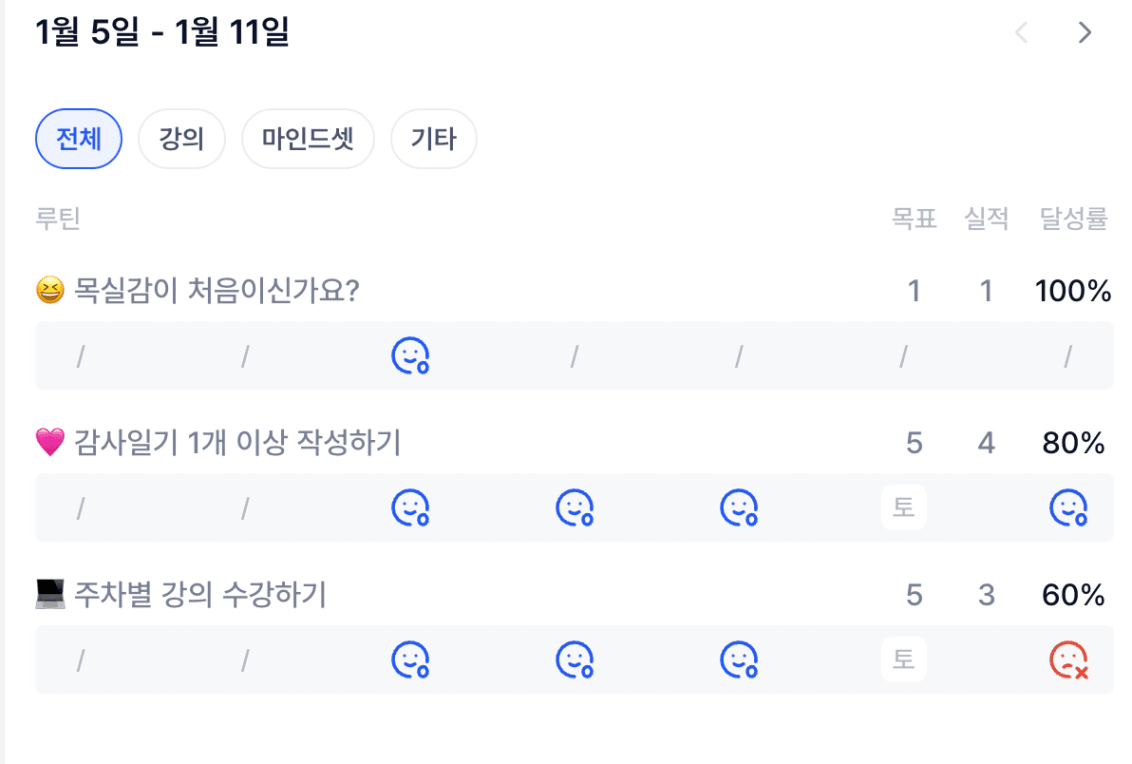Open the 목실감이 처음이신가요? routine title
1132x764 pixels.
pos(216,291)
